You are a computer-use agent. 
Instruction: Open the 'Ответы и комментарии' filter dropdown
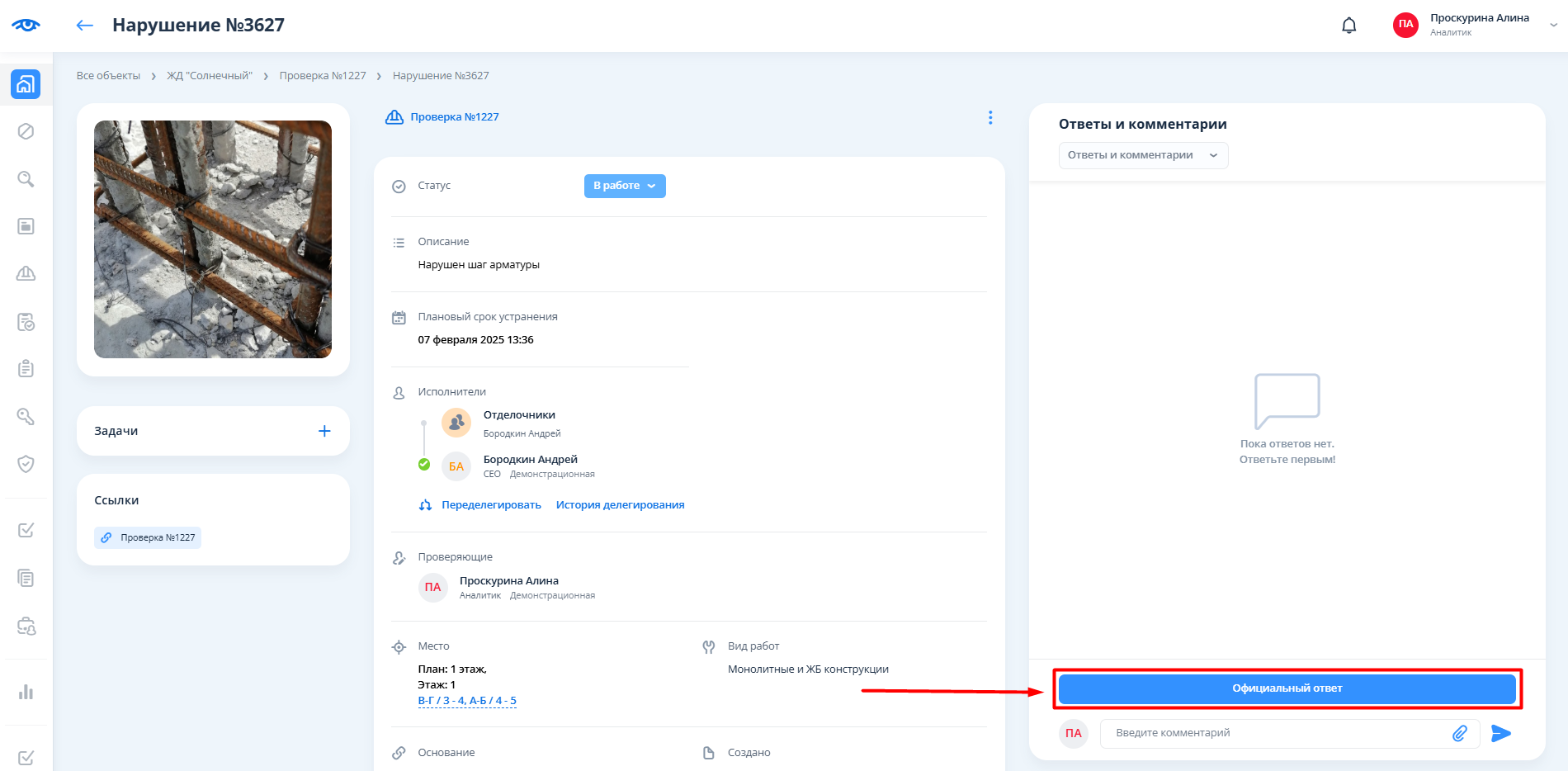1142,155
